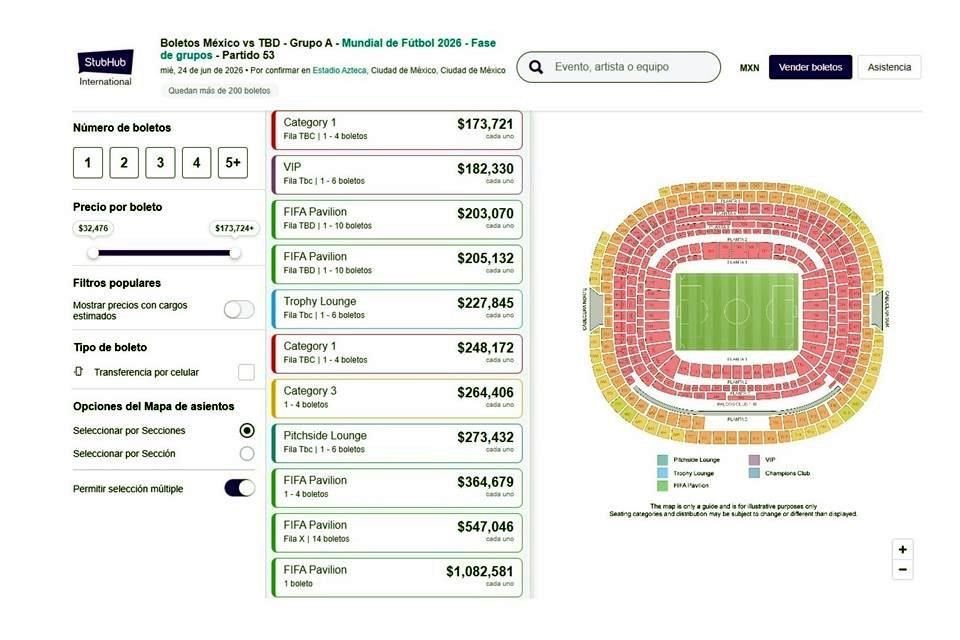Check the Transferencia por celular checkbox
Viewport: 960px width, 640px height.
point(246,372)
